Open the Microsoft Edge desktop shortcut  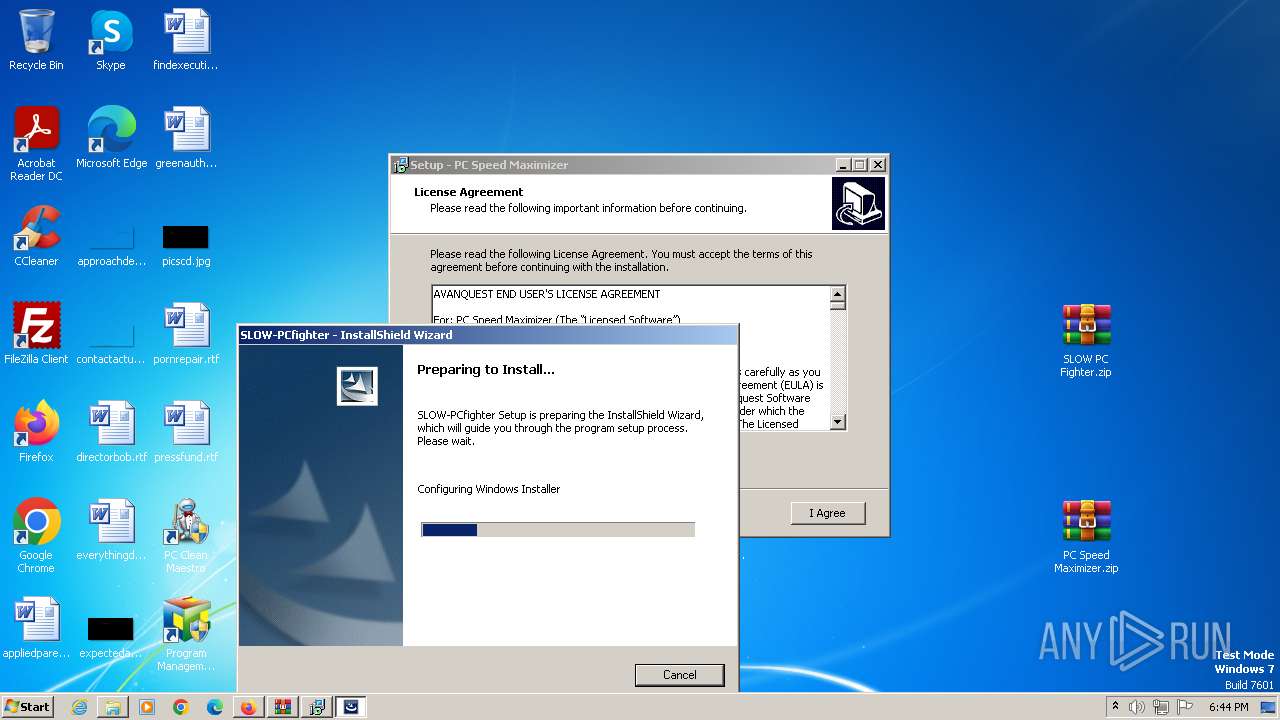pyautogui.click(x=111, y=138)
